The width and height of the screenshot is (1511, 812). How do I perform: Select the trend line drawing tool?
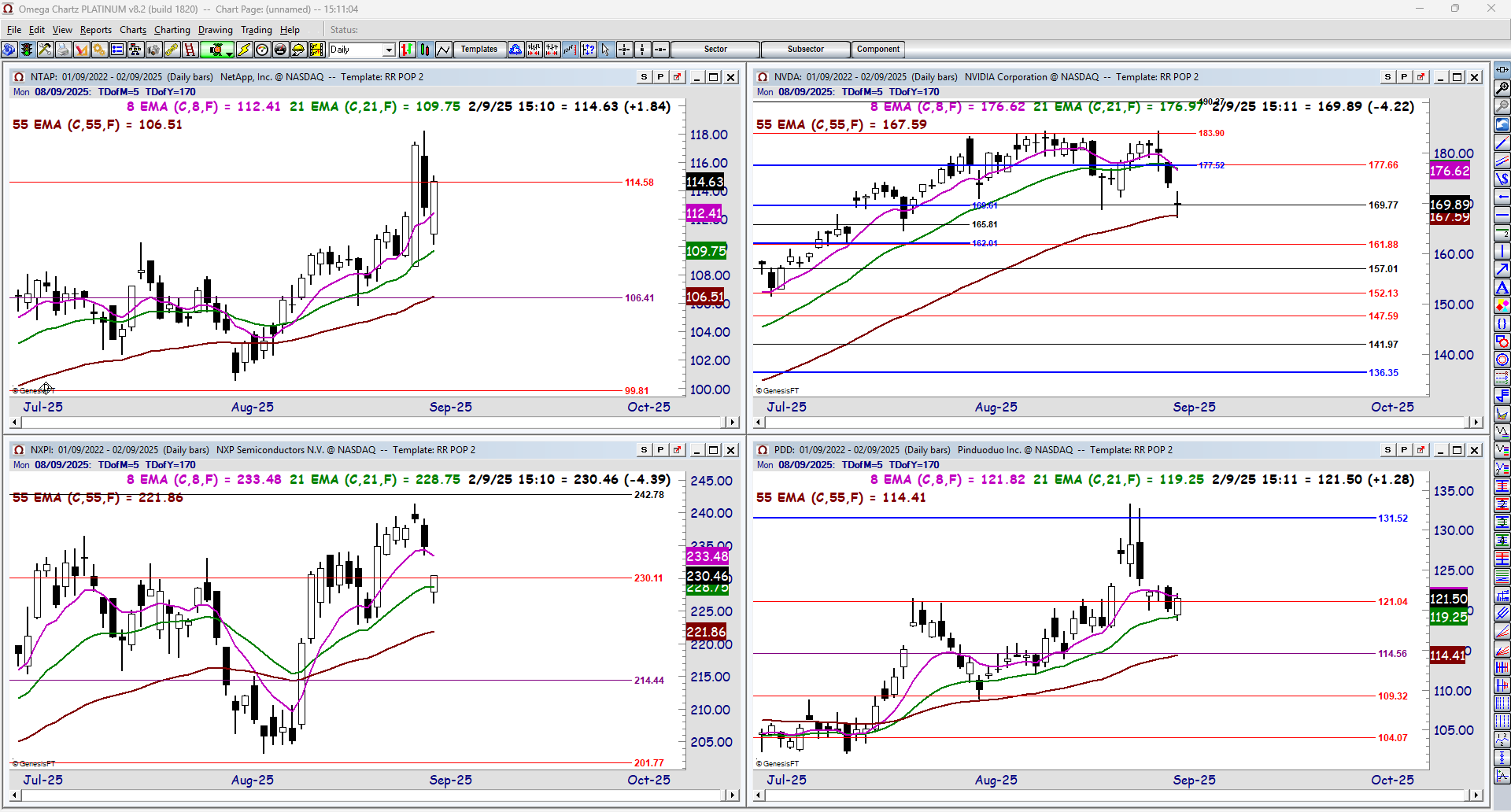[x=1502, y=142]
